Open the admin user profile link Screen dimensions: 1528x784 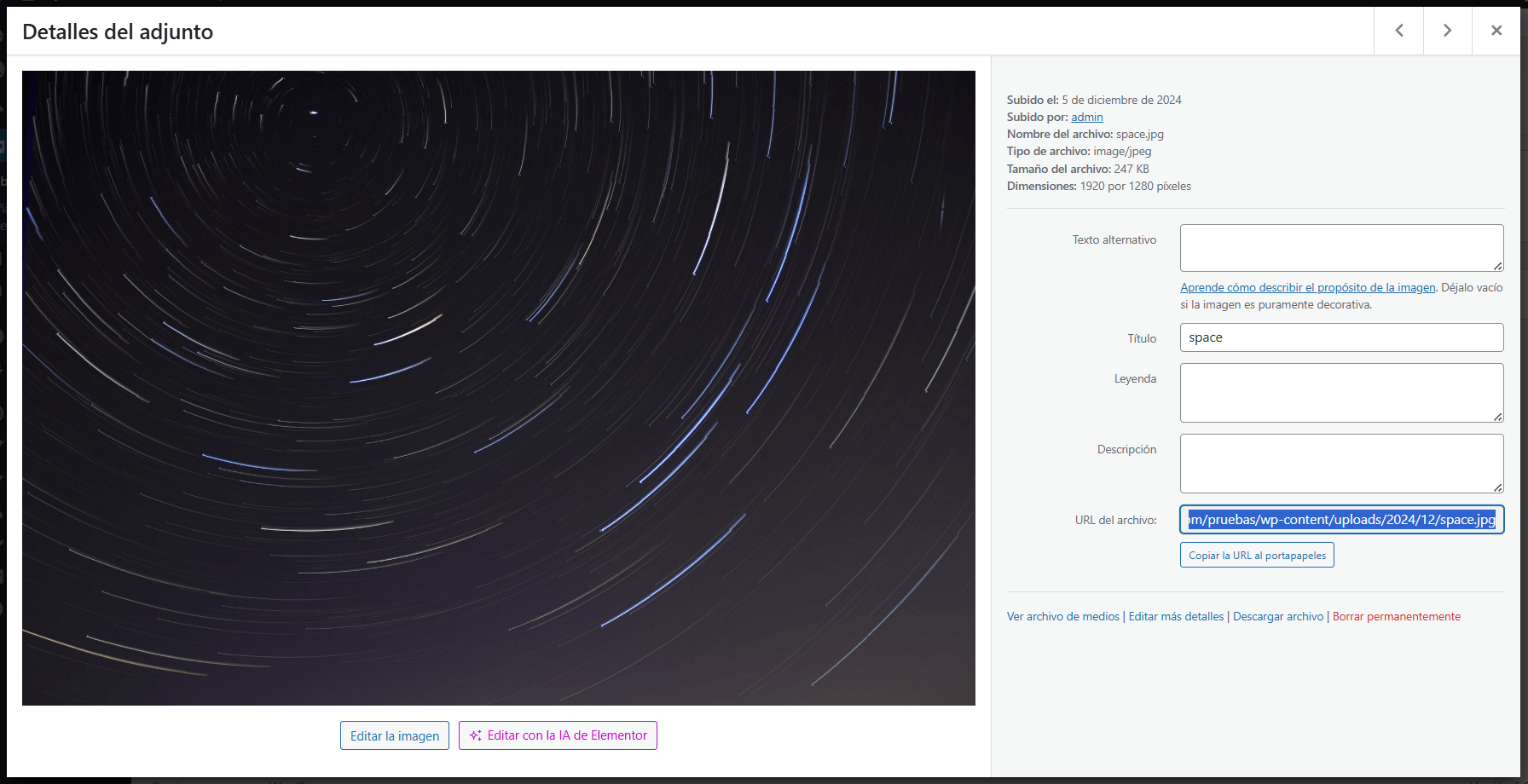coord(1086,117)
